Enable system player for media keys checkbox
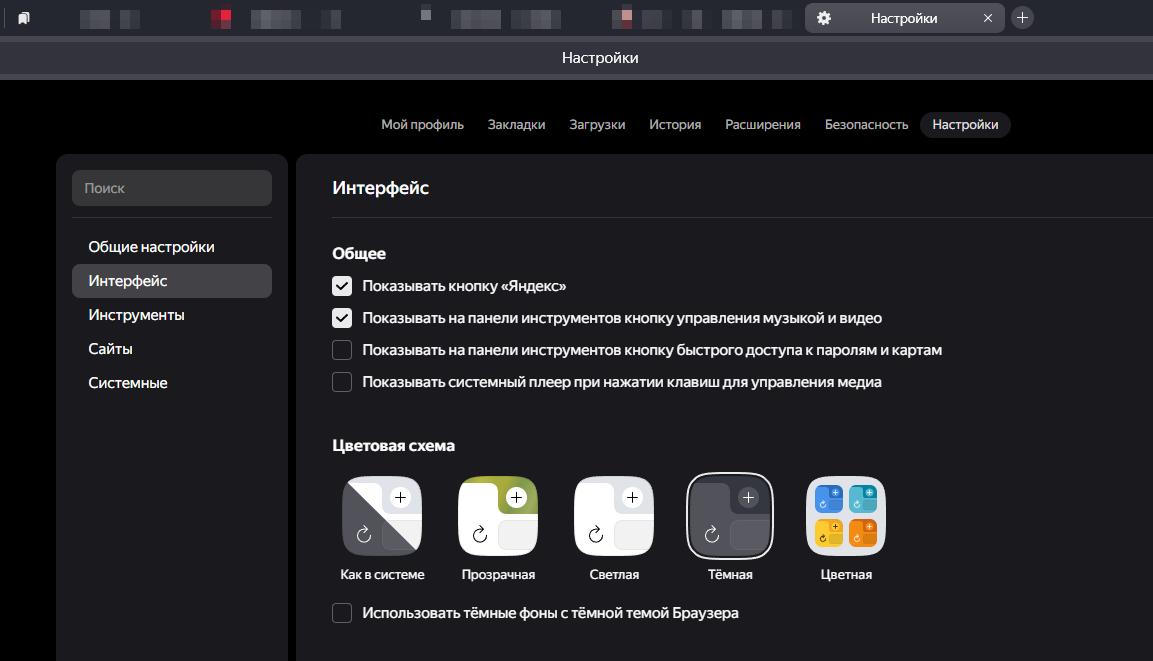1153x661 pixels. (x=343, y=382)
